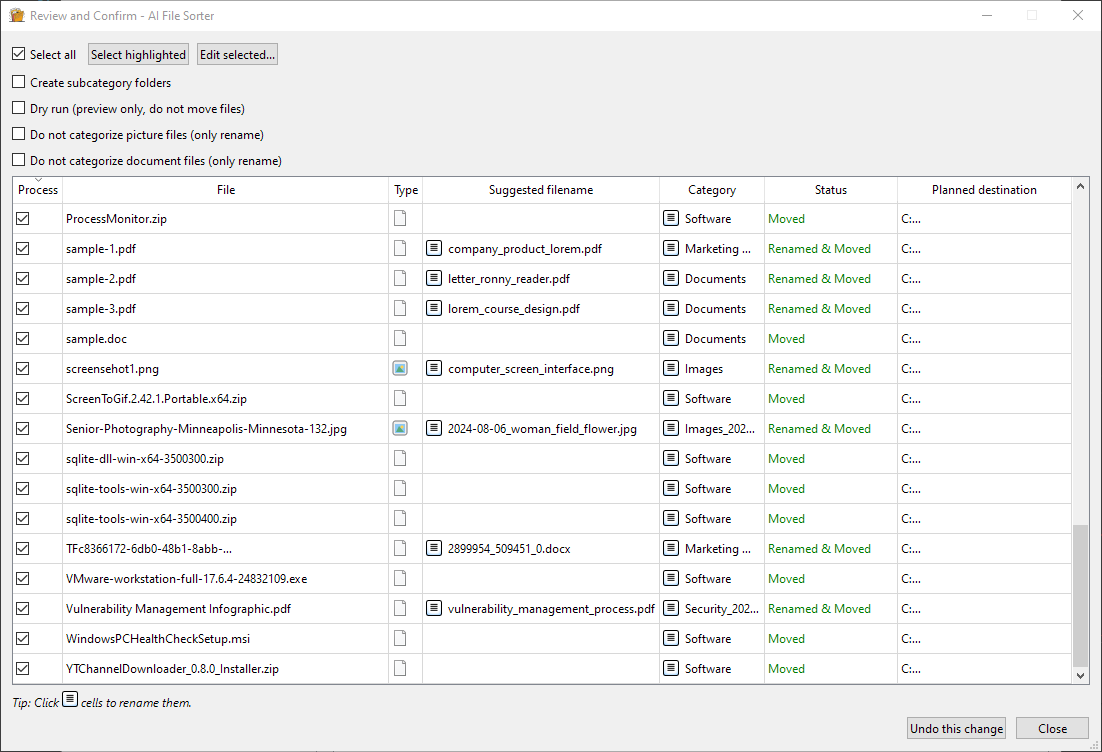1102x752 pixels.
Task: Click the vertical scrollbar thumb
Action: (x=1080, y=595)
